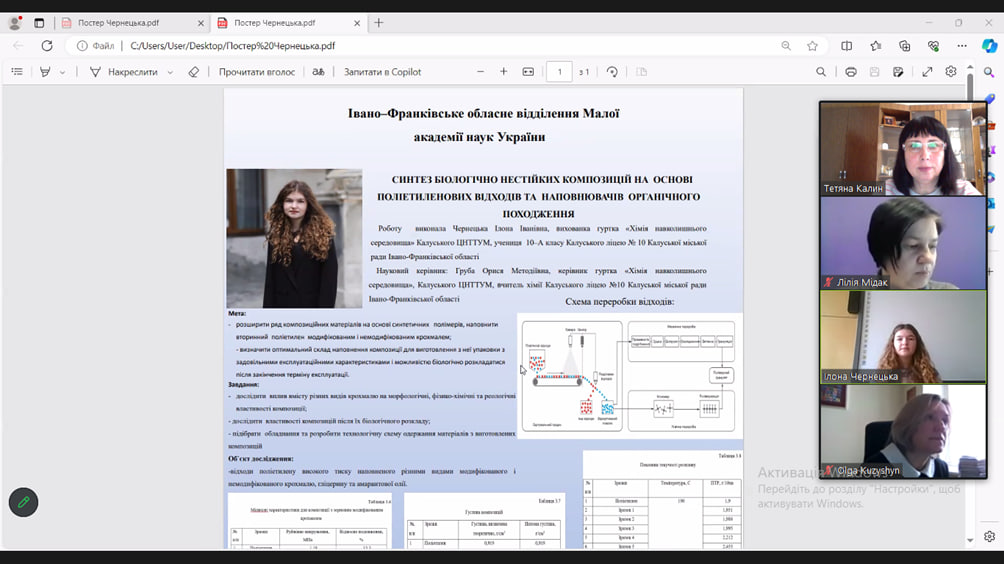1004x564 pixels.
Task: Expand the highlighter options dropdown
Action: pos(62,72)
